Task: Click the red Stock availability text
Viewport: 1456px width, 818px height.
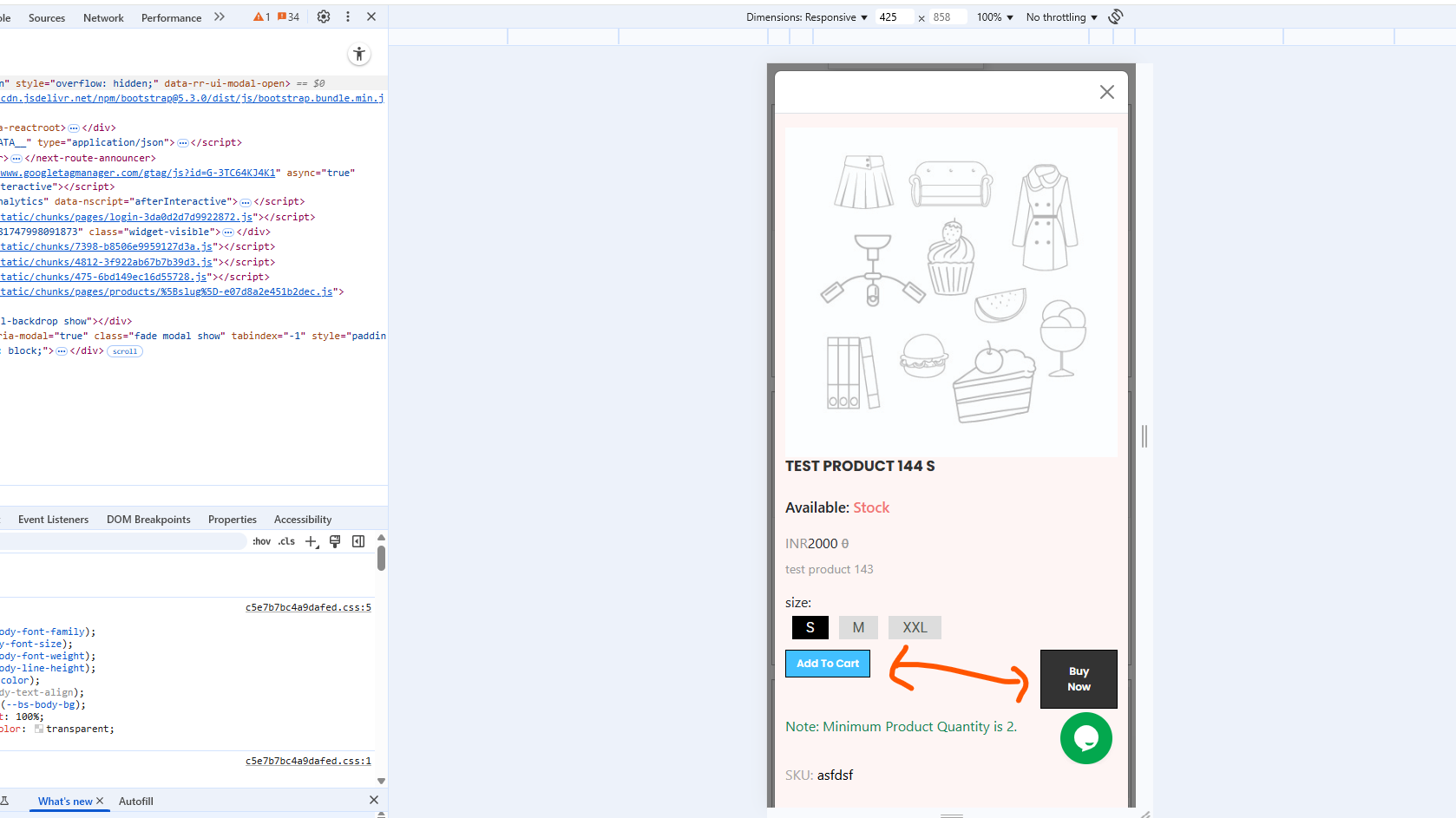Action: pos(871,508)
